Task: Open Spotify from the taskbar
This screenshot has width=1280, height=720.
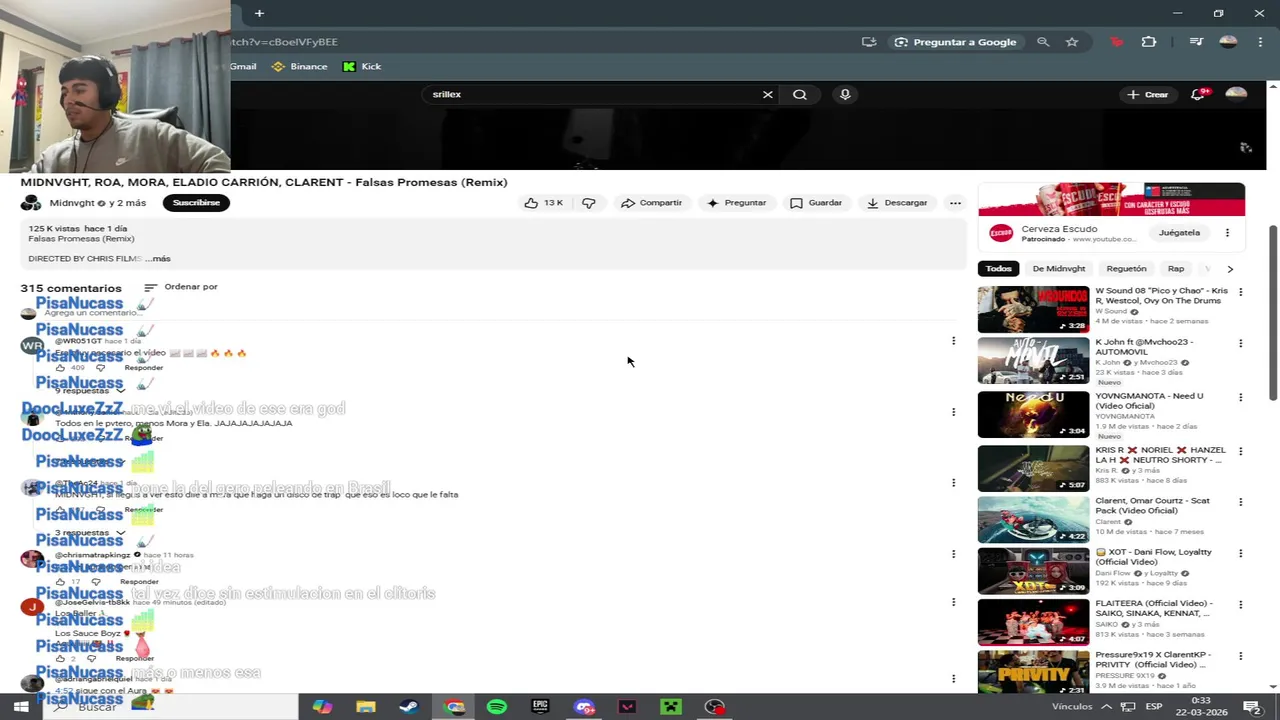Action: point(496,707)
